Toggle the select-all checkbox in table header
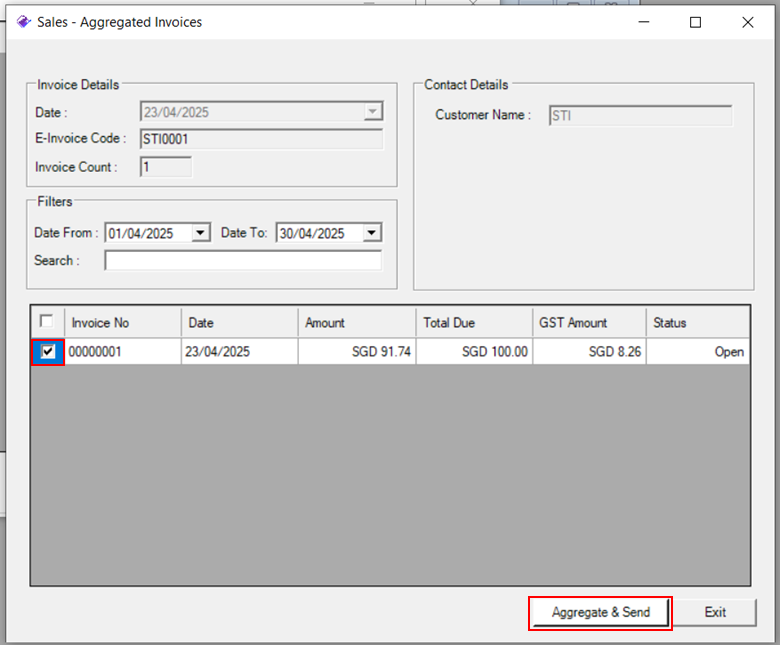The width and height of the screenshot is (780, 645). tap(47, 321)
